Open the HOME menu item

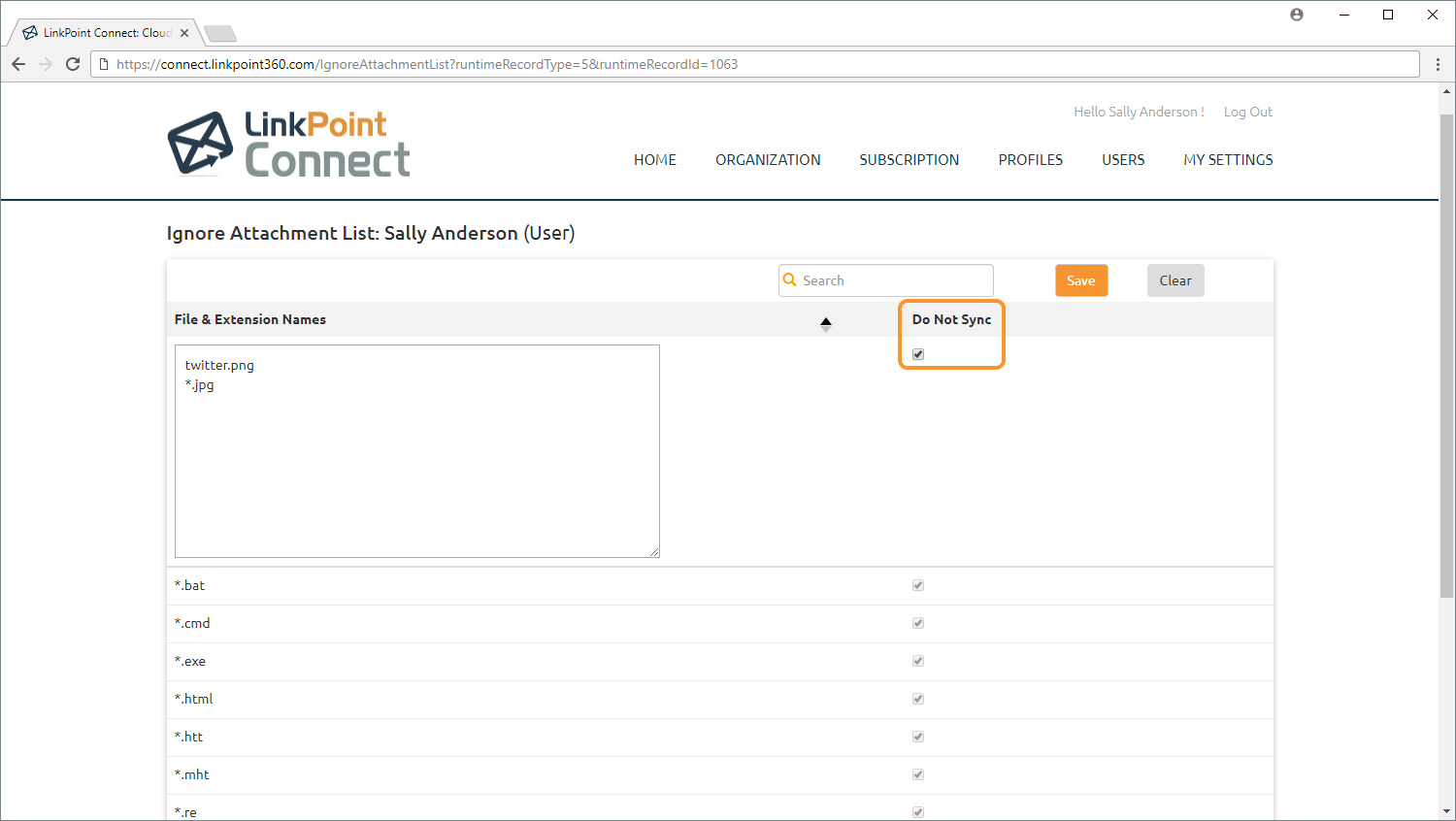click(x=655, y=160)
